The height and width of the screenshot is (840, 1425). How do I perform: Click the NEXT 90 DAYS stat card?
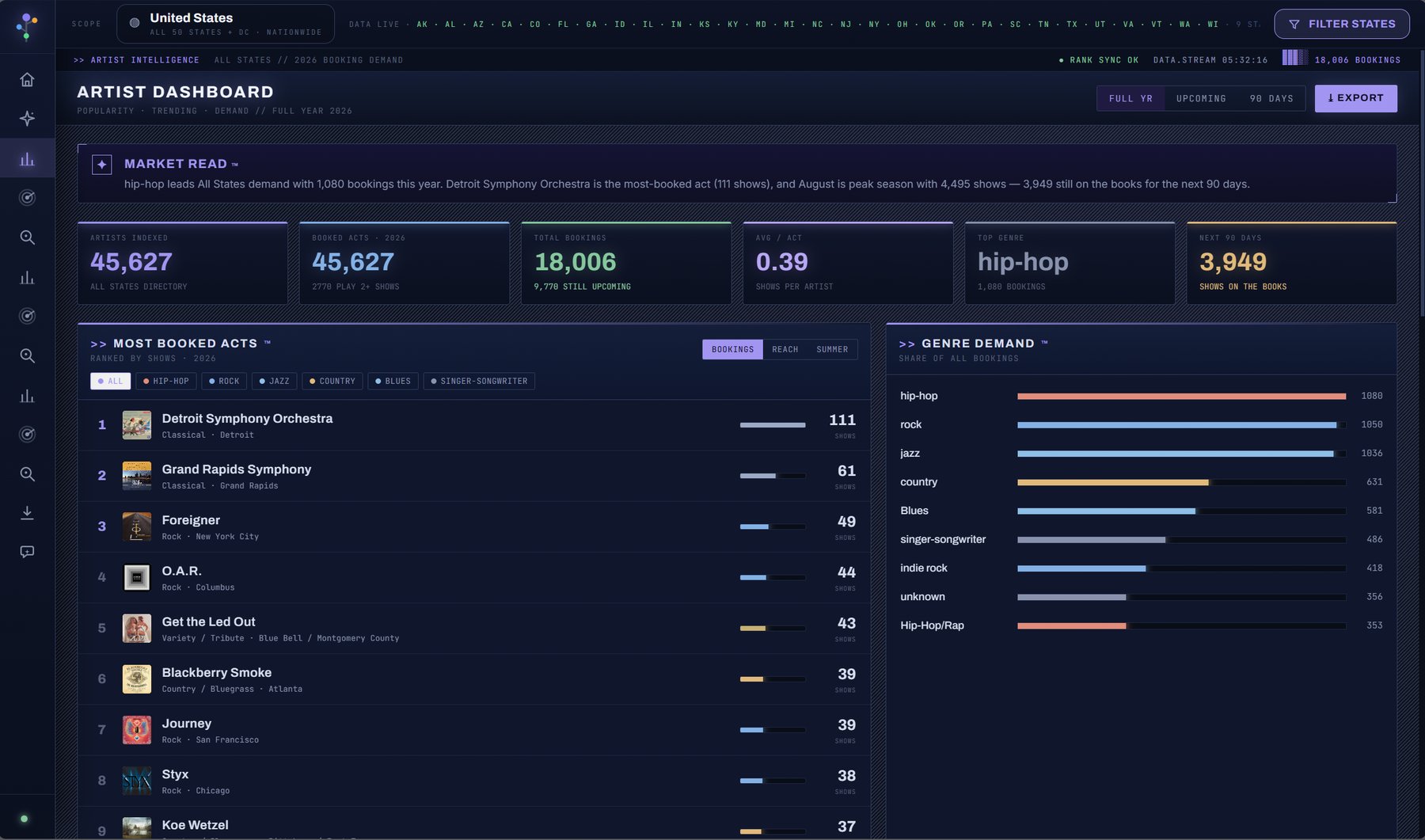tap(1292, 264)
